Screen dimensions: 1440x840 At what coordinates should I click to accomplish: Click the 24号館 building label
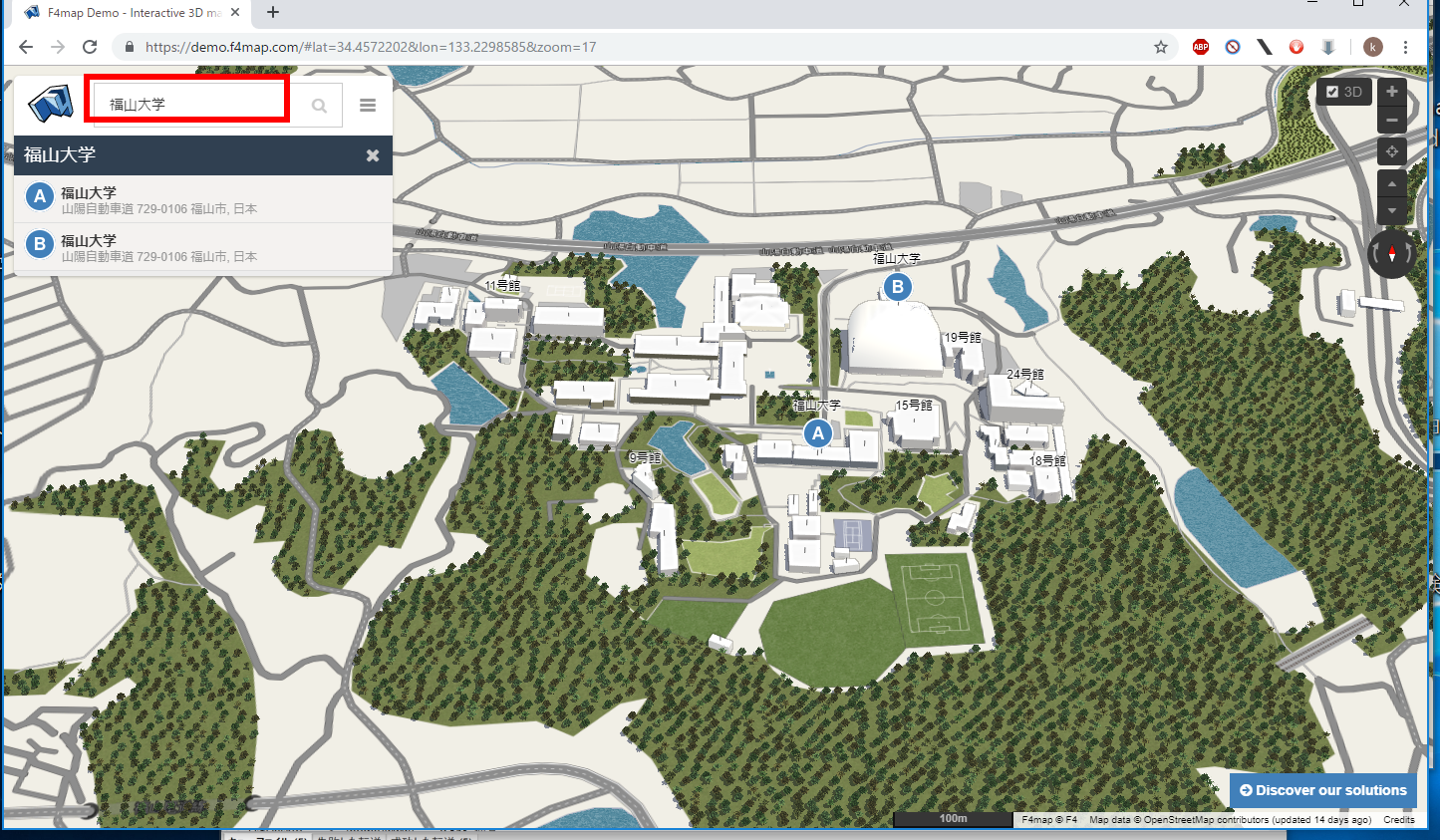(1025, 375)
